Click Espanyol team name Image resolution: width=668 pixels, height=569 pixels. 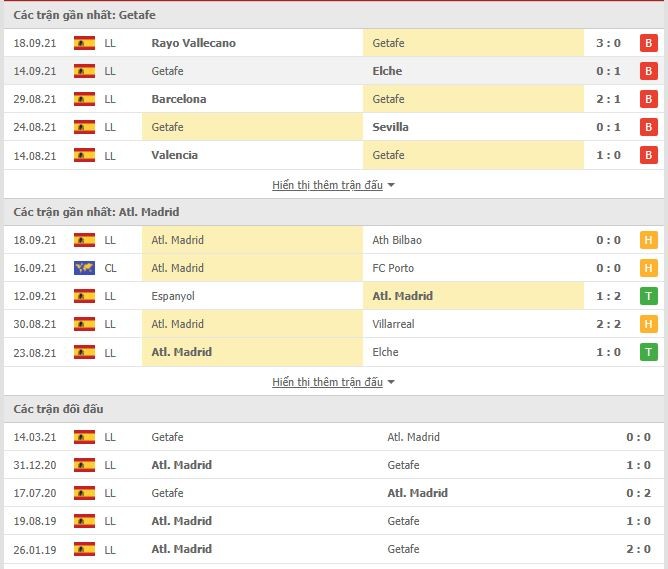173,296
